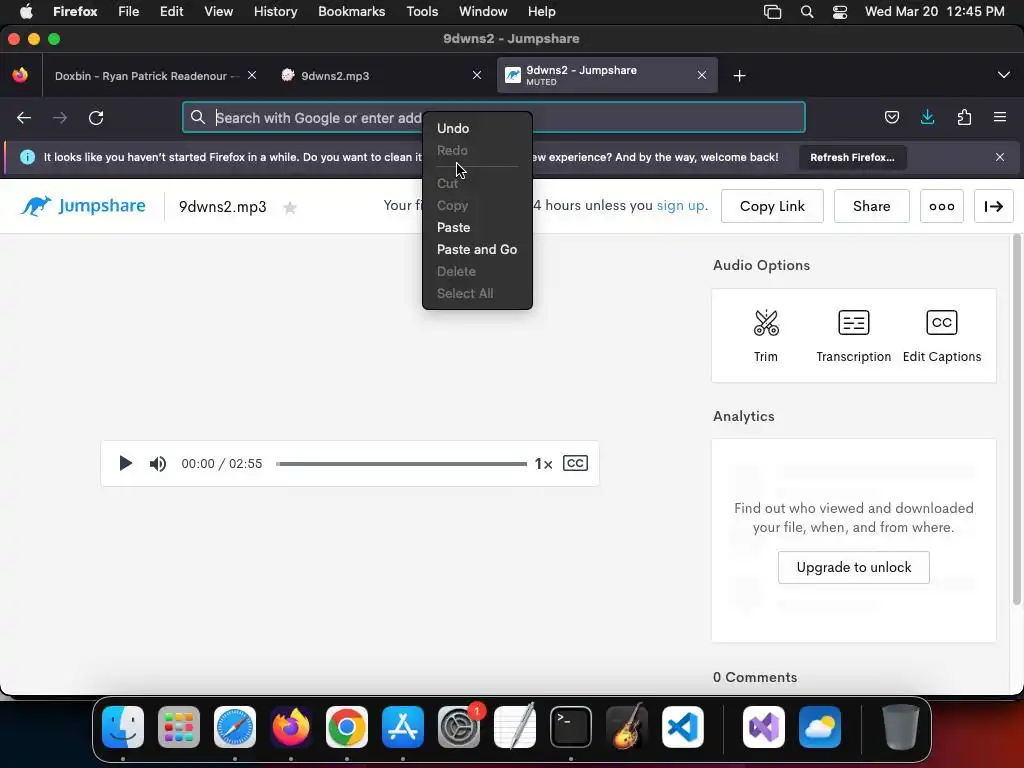1024x768 pixels.
Task: Open the Firefox hamburger menu
Action: tap(1000, 118)
